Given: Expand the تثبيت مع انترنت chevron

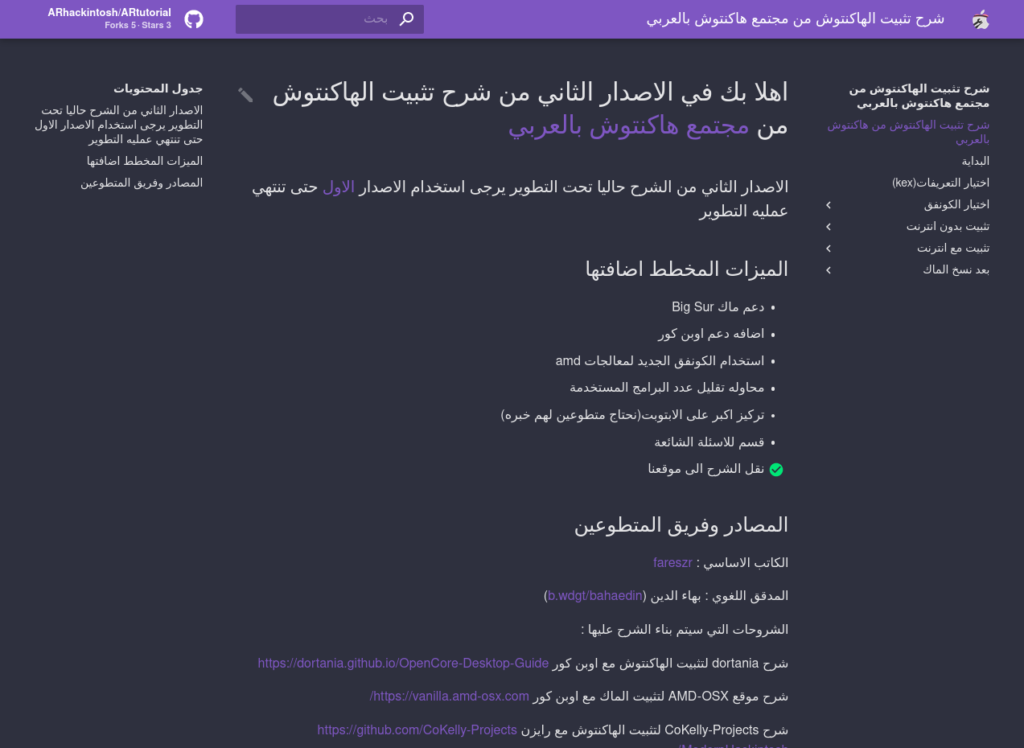Looking at the screenshot, I should tap(828, 248).
